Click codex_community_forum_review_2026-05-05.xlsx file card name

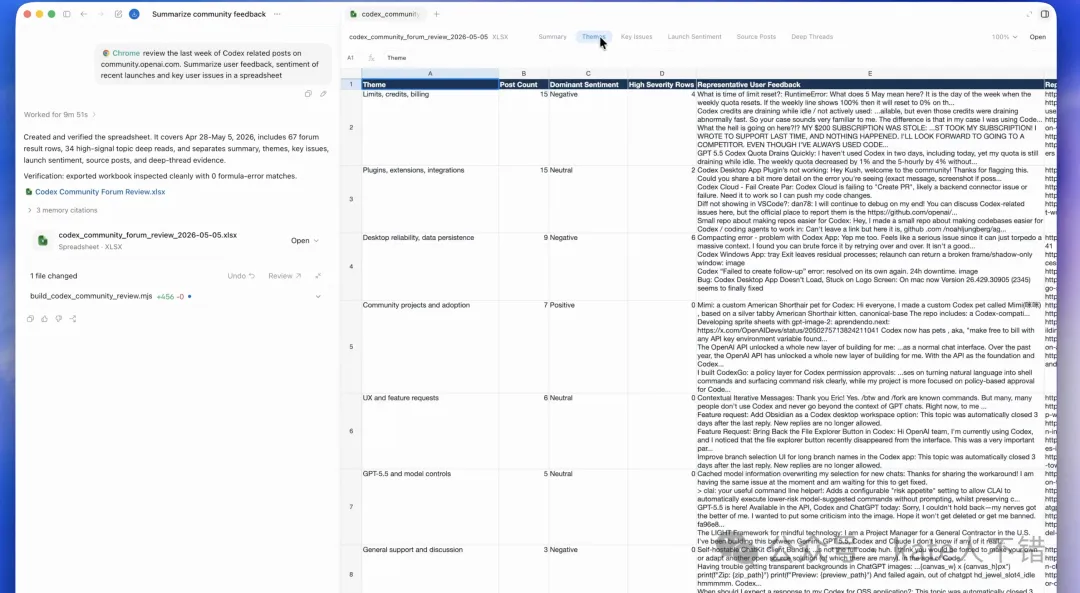pyautogui.click(x=147, y=235)
